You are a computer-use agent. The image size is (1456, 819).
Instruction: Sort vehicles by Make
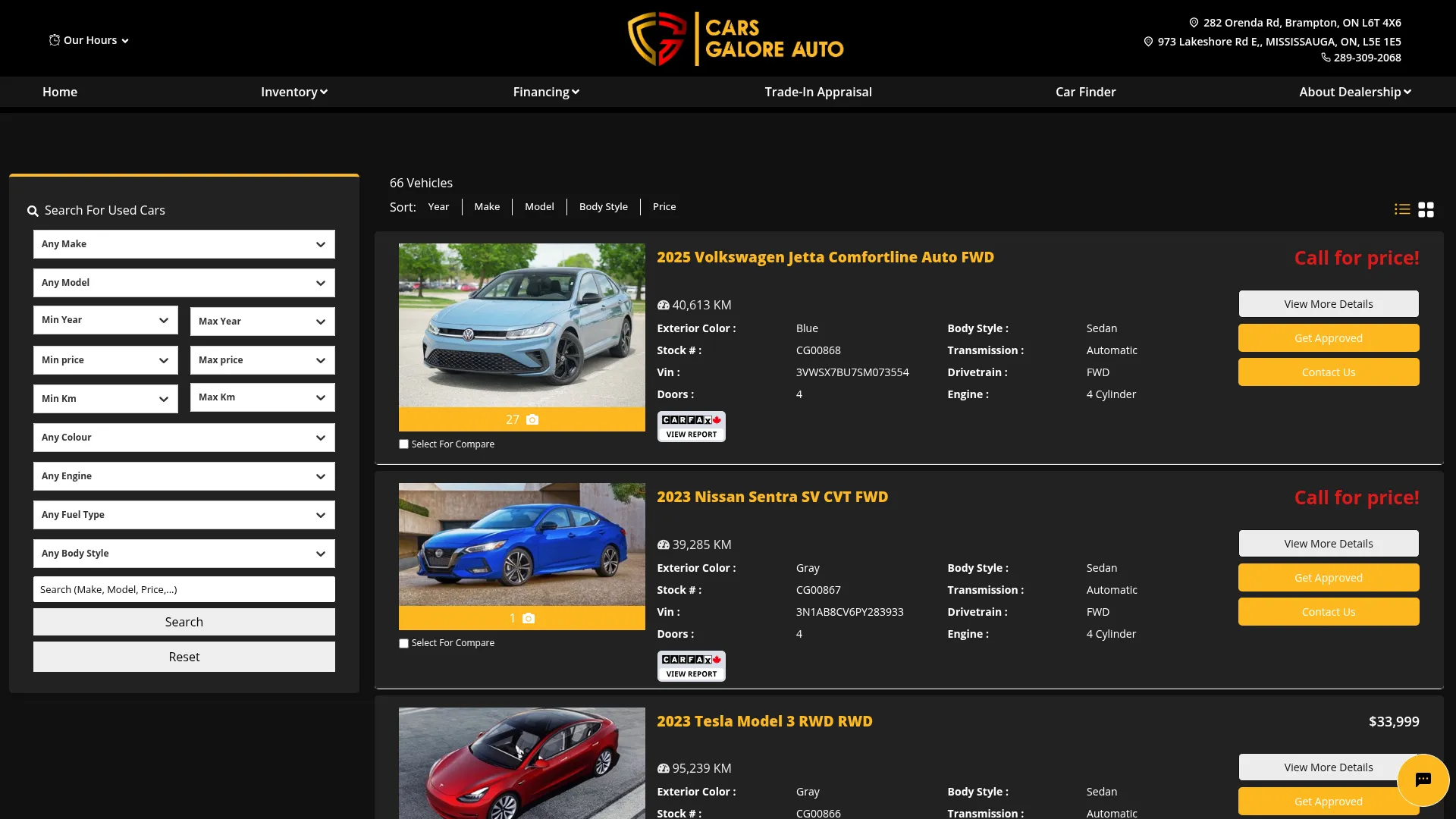click(x=487, y=207)
